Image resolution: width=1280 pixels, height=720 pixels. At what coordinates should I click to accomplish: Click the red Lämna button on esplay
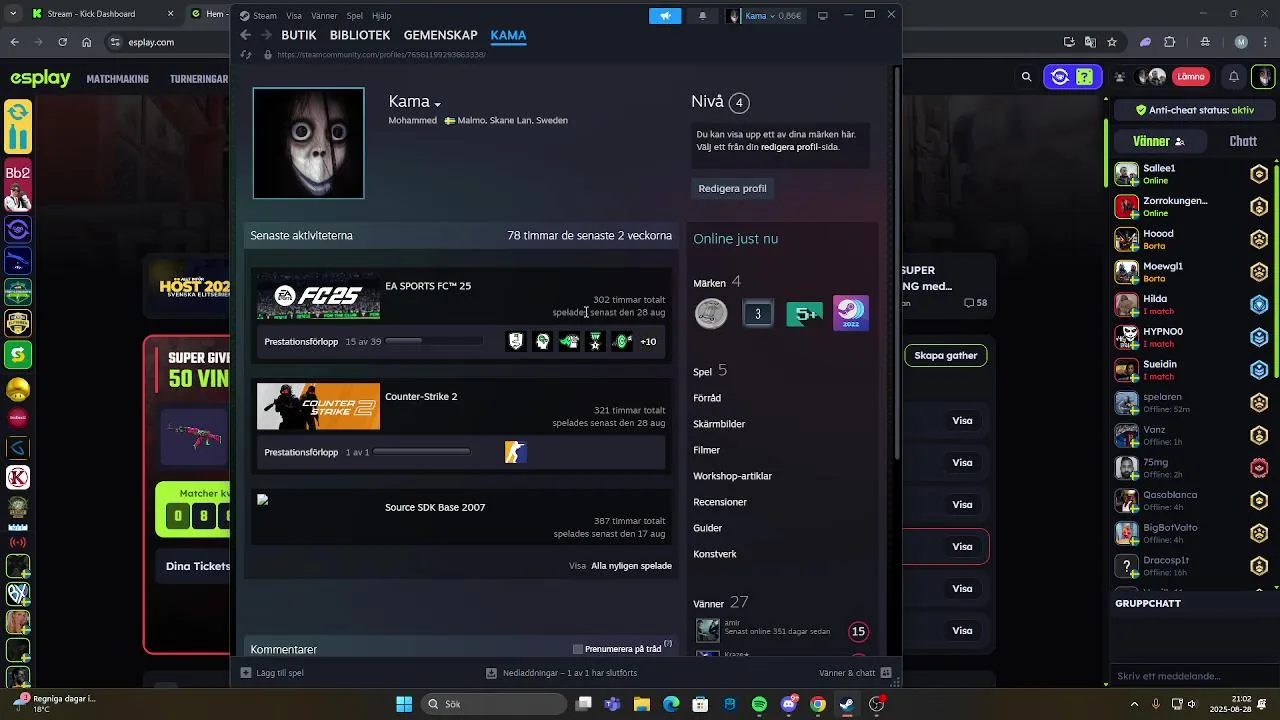[1191, 77]
